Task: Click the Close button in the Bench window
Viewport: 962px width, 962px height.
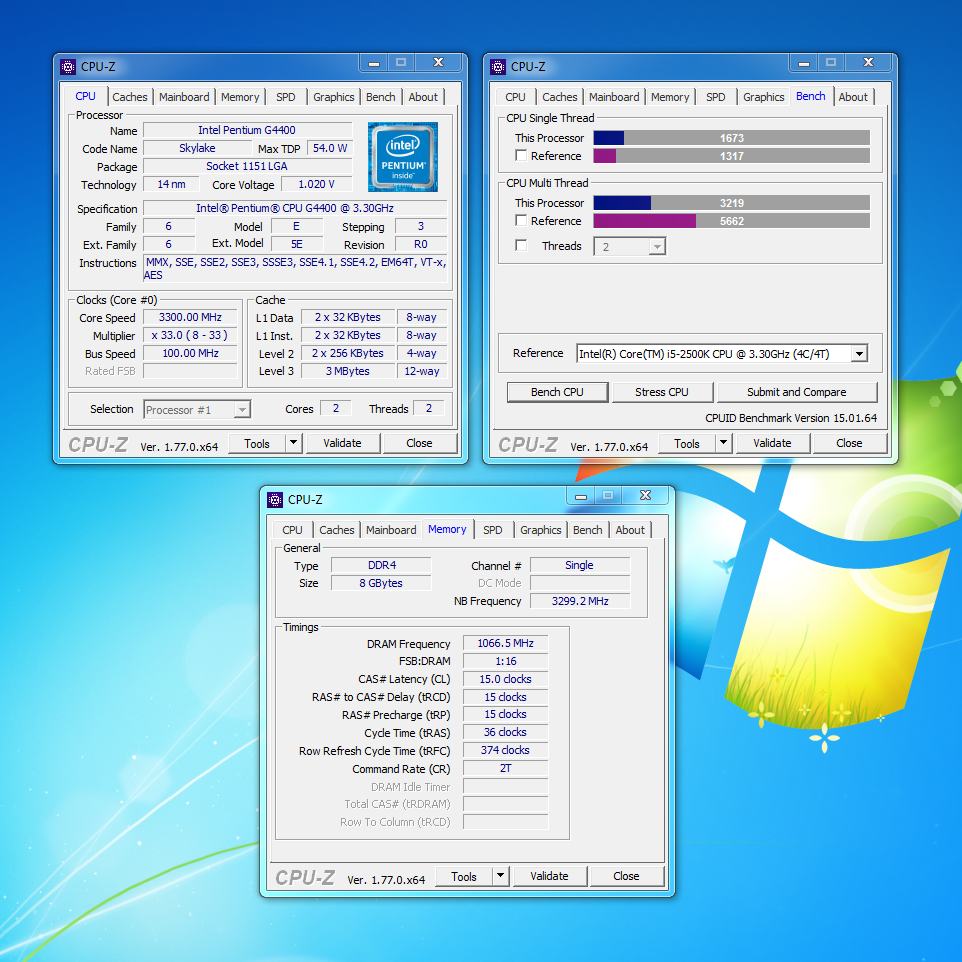Action: click(x=849, y=443)
